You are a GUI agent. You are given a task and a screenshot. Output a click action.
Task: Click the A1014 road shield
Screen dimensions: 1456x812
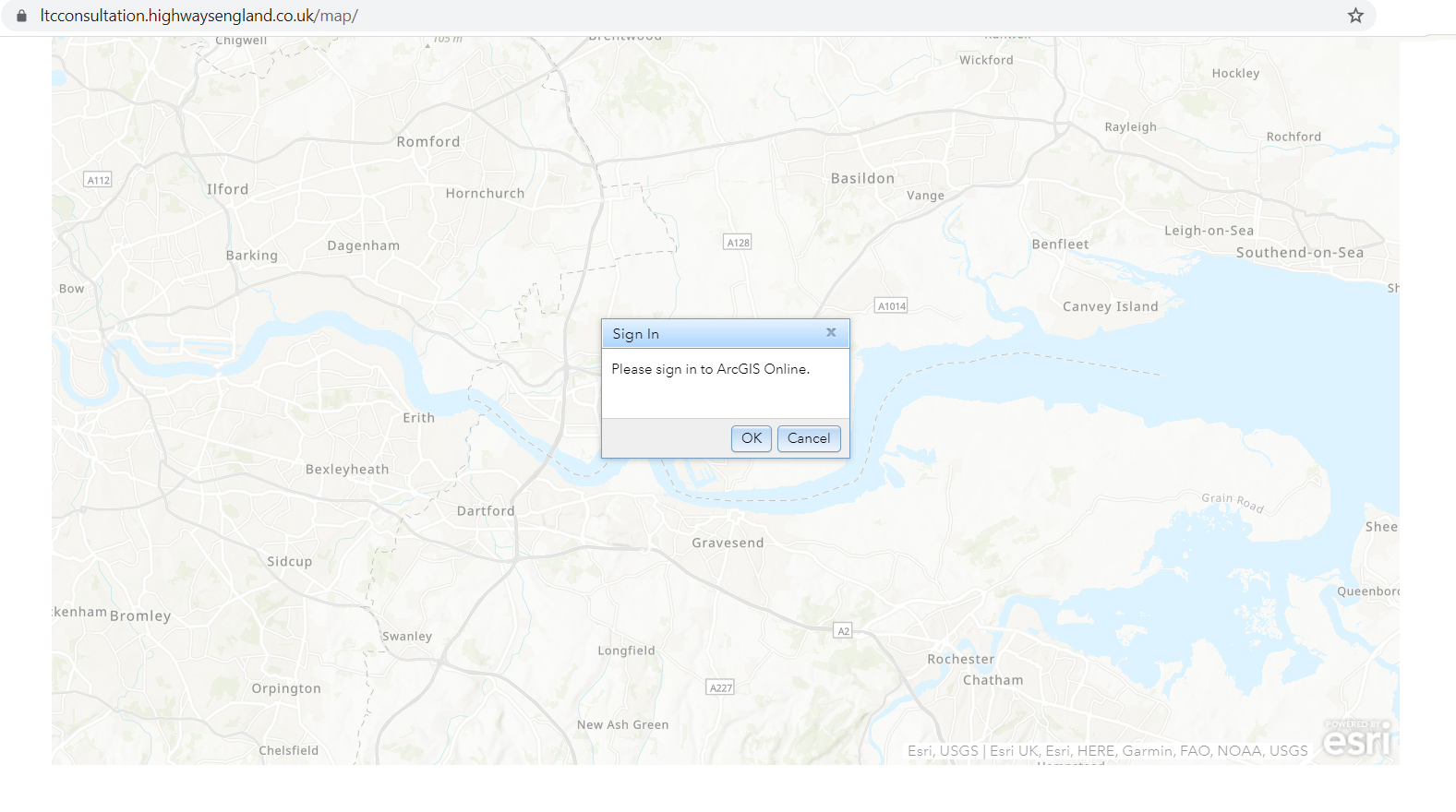point(891,305)
